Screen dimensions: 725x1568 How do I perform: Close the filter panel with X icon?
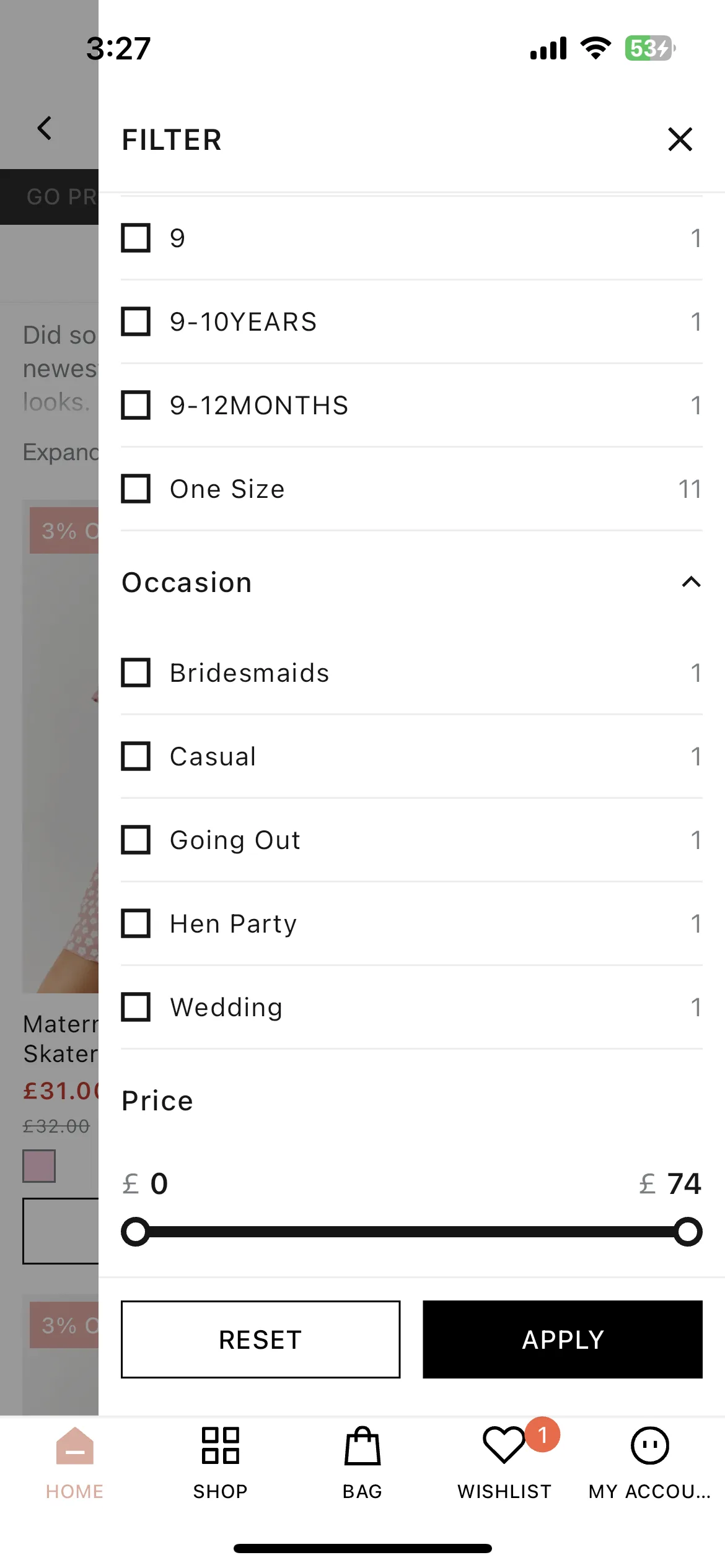(x=680, y=139)
